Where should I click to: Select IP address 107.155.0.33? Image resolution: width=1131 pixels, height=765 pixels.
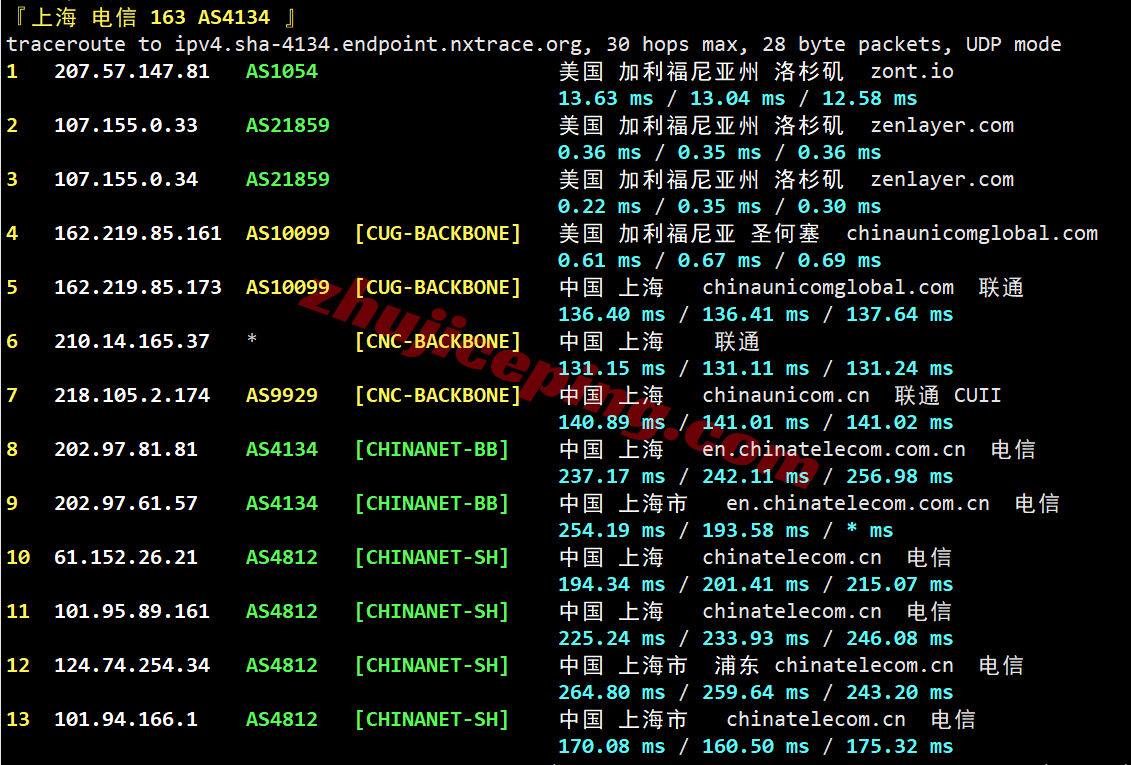click(x=126, y=125)
